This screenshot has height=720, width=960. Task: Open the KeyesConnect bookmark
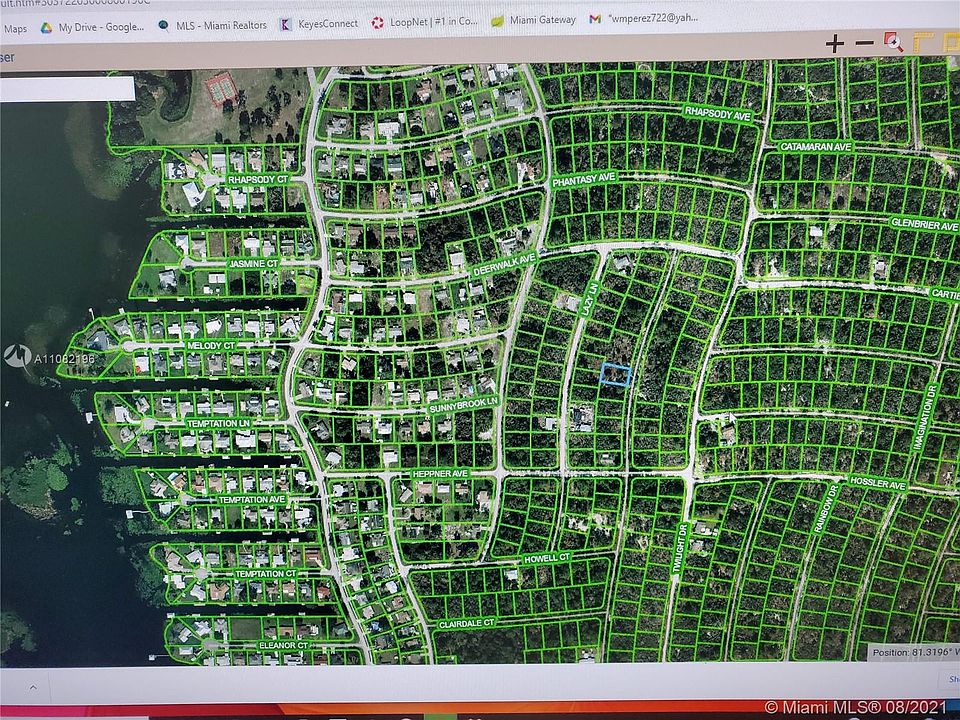[319, 24]
